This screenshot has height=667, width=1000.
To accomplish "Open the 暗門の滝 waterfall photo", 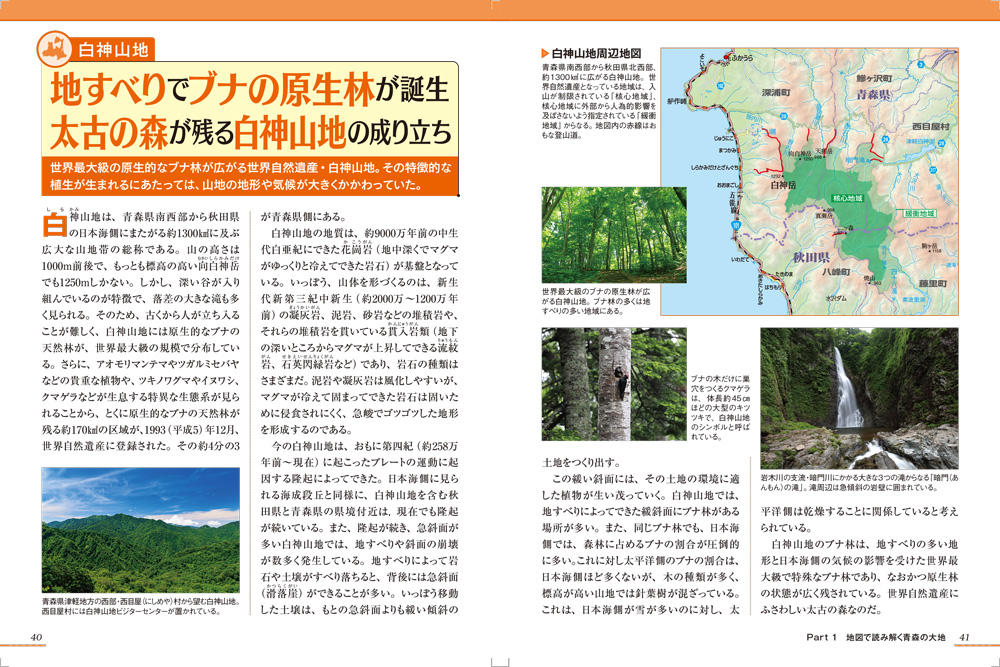I will click(x=859, y=399).
